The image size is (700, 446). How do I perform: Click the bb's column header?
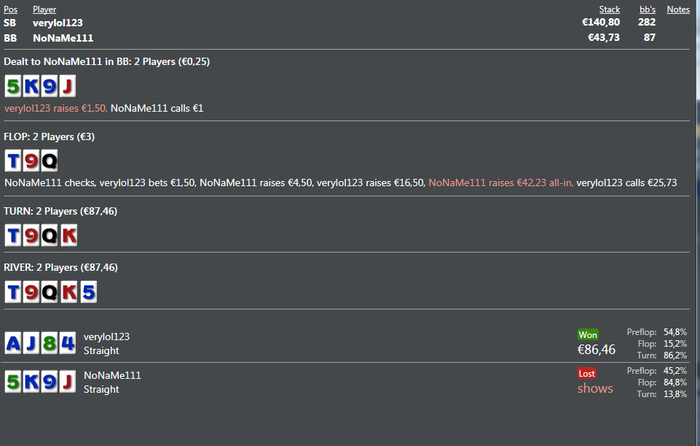pos(646,9)
